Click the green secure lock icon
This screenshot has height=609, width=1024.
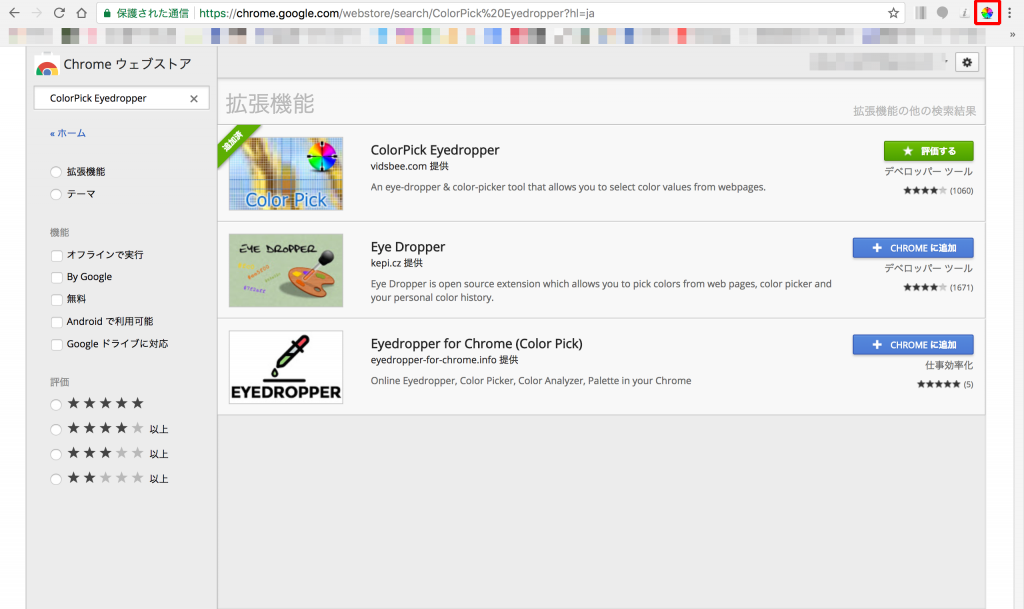coord(107,13)
